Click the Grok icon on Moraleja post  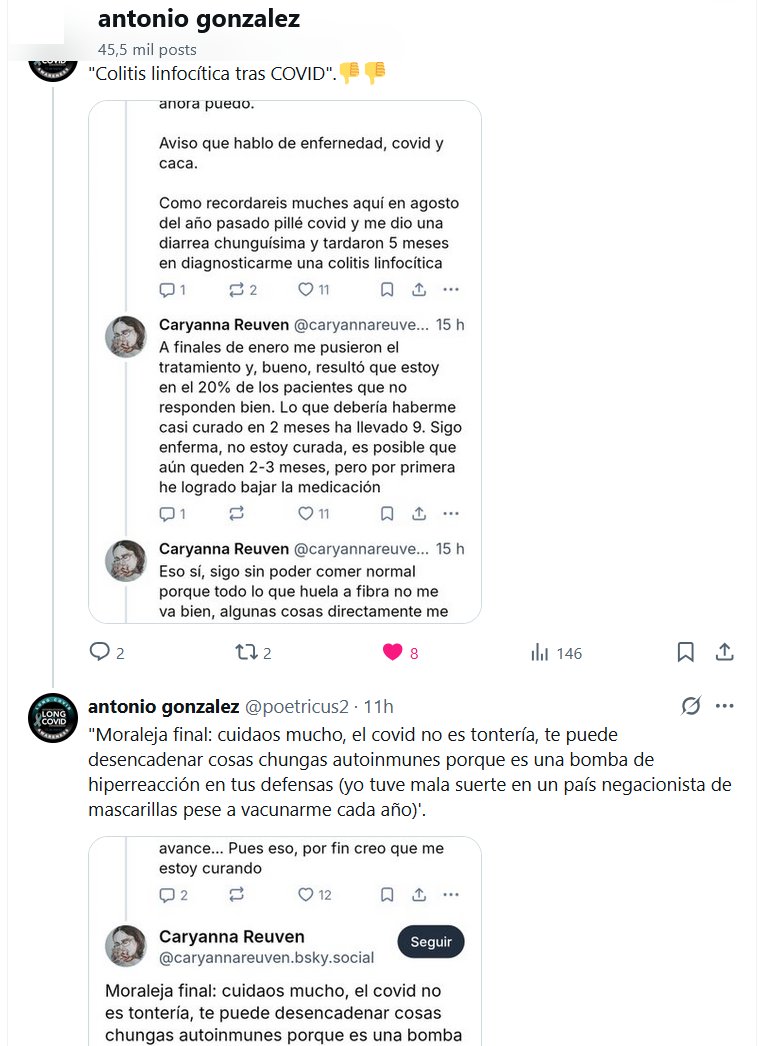click(x=691, y=706)
